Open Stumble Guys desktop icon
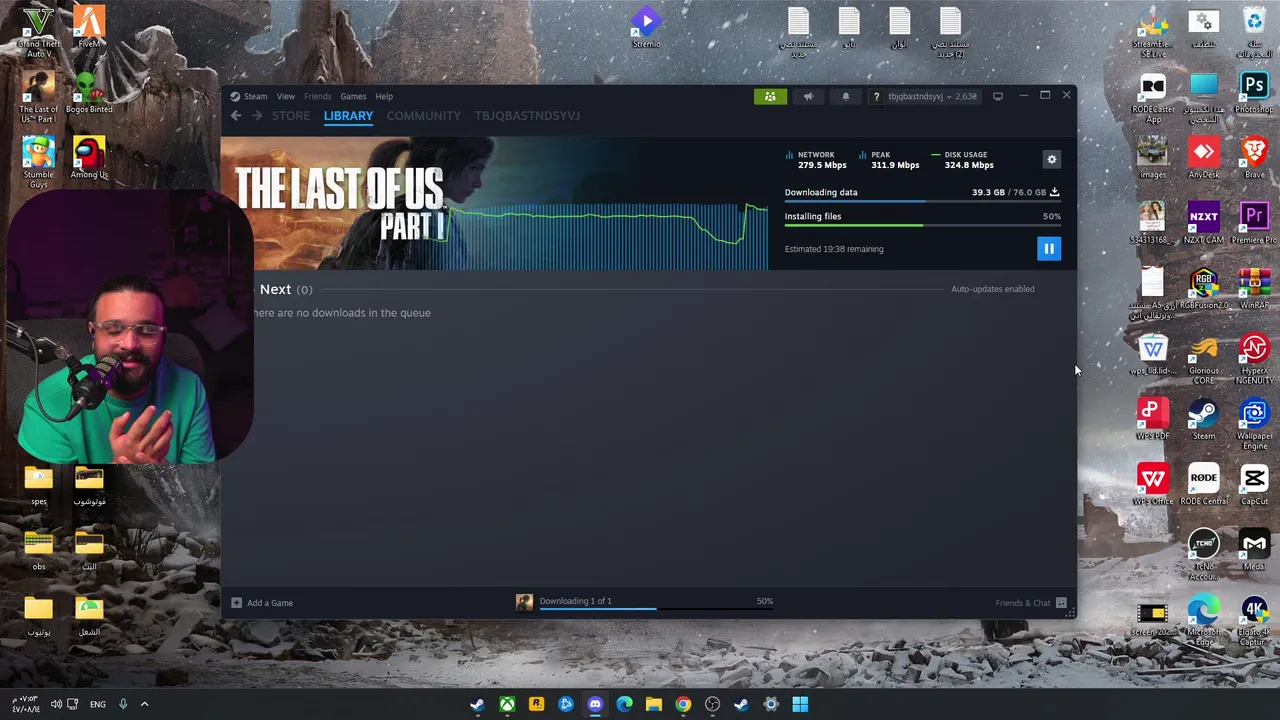1280x720 pixels. coord(38,162)
